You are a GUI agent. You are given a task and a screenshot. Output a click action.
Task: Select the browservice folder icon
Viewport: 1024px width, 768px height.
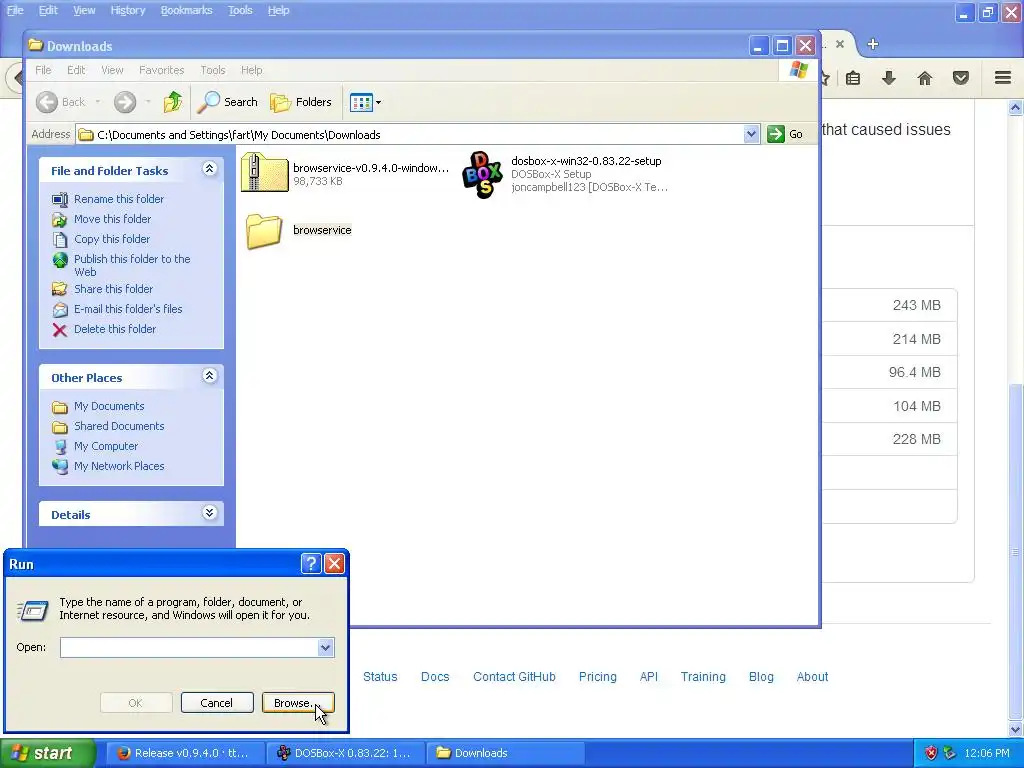264,231
